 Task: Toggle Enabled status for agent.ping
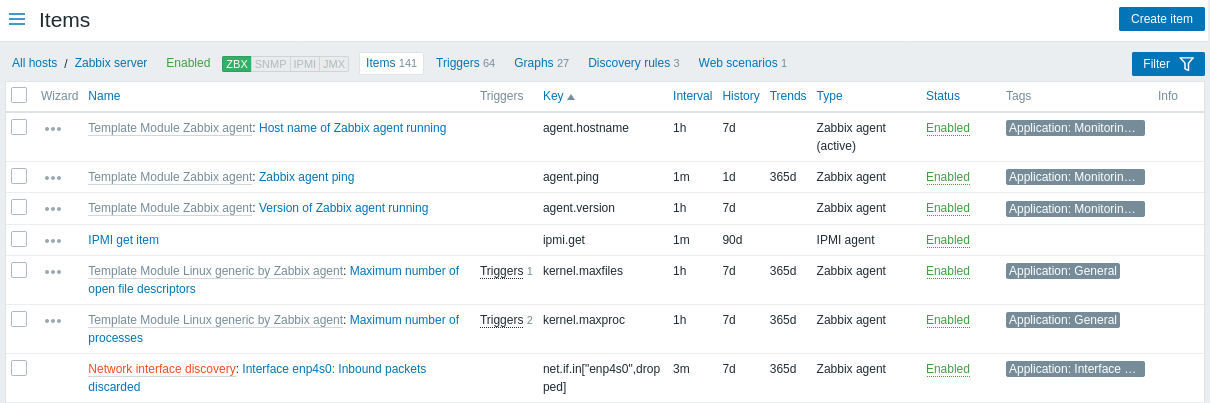[948, 177]
